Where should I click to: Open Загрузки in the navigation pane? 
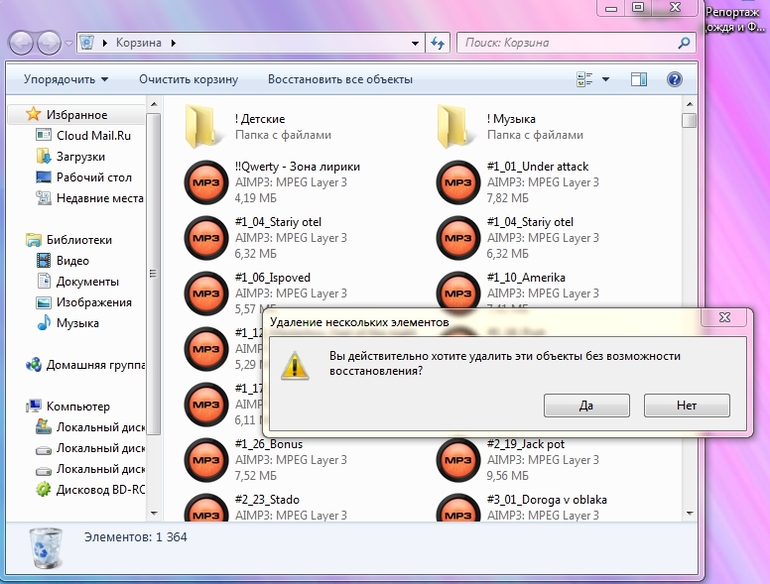(x=80, y=156)
